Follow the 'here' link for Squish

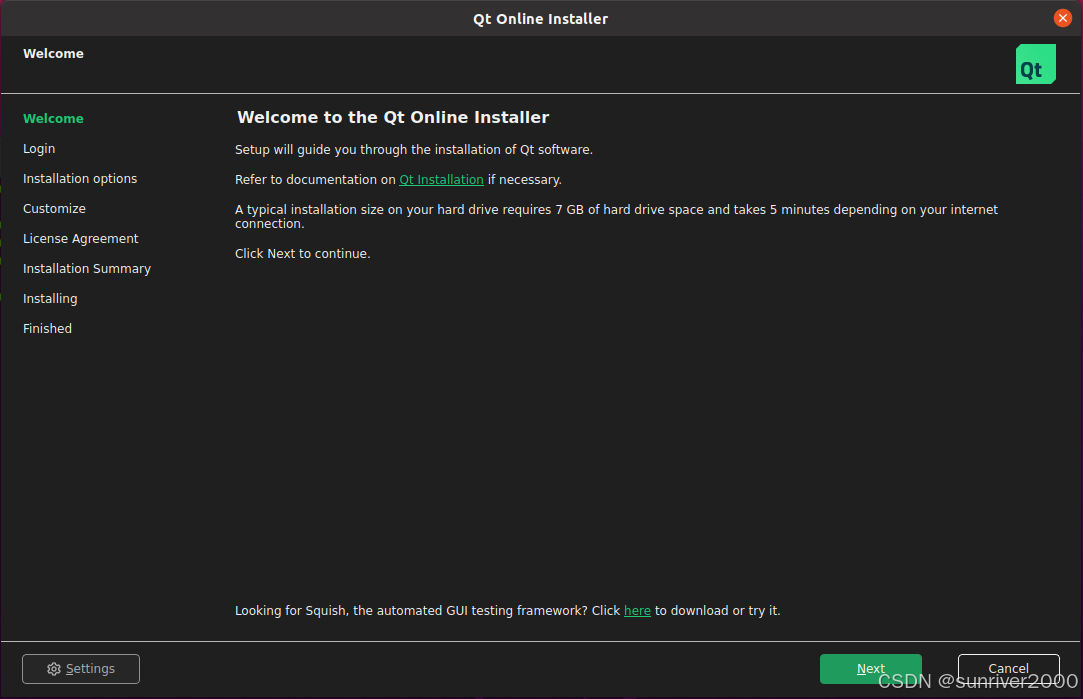pyautogui.click(x=637, y=611)
